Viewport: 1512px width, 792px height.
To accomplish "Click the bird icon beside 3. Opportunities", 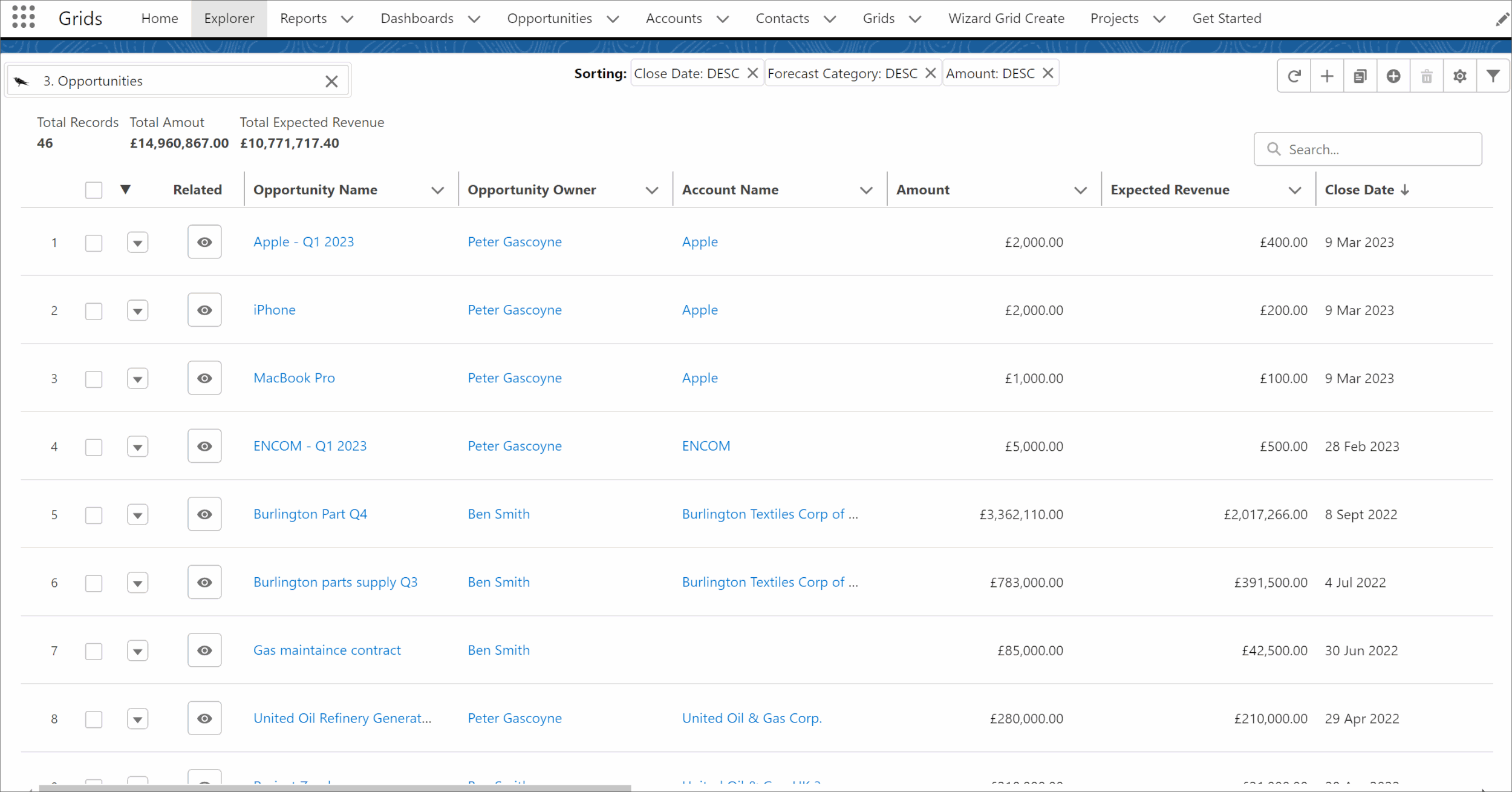I will [22, 81].
